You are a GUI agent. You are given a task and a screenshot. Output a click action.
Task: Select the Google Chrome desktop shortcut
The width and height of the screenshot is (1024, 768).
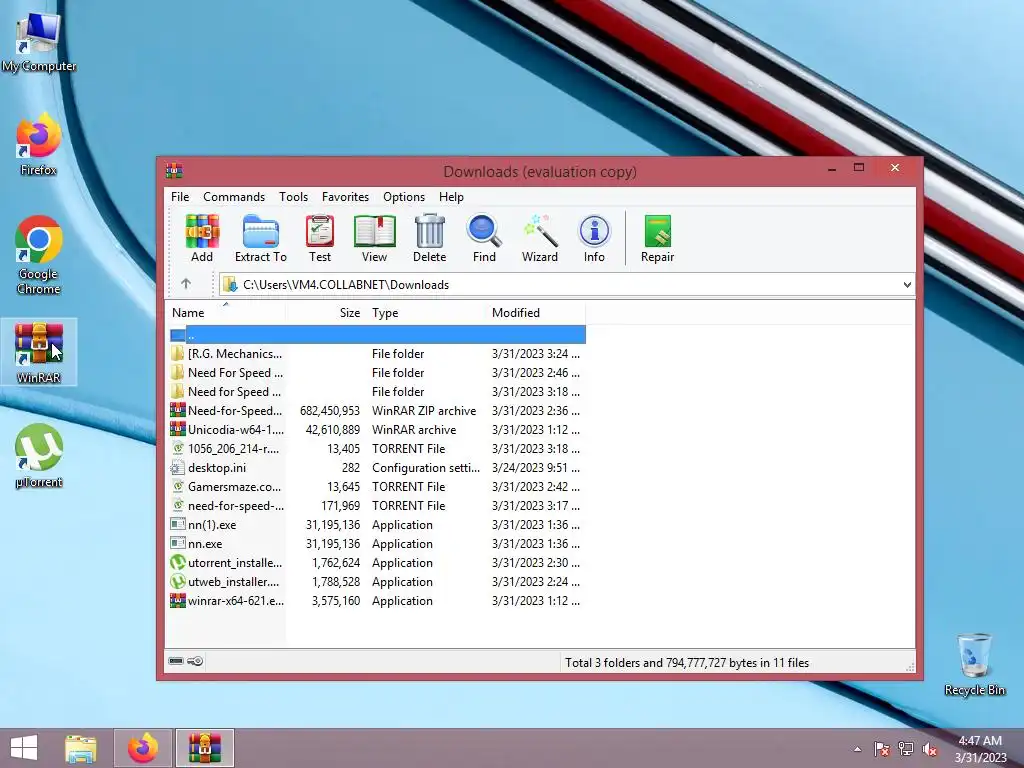tap(39, 255)
